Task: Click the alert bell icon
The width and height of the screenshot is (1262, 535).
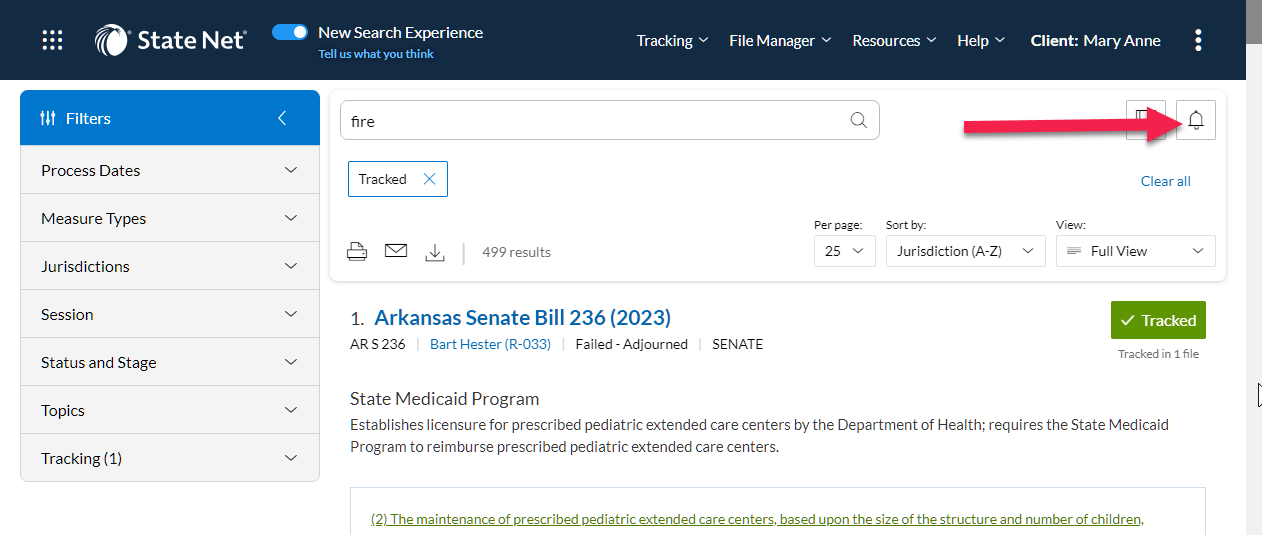Action: pyautogui.click(x=1196, y=120)
